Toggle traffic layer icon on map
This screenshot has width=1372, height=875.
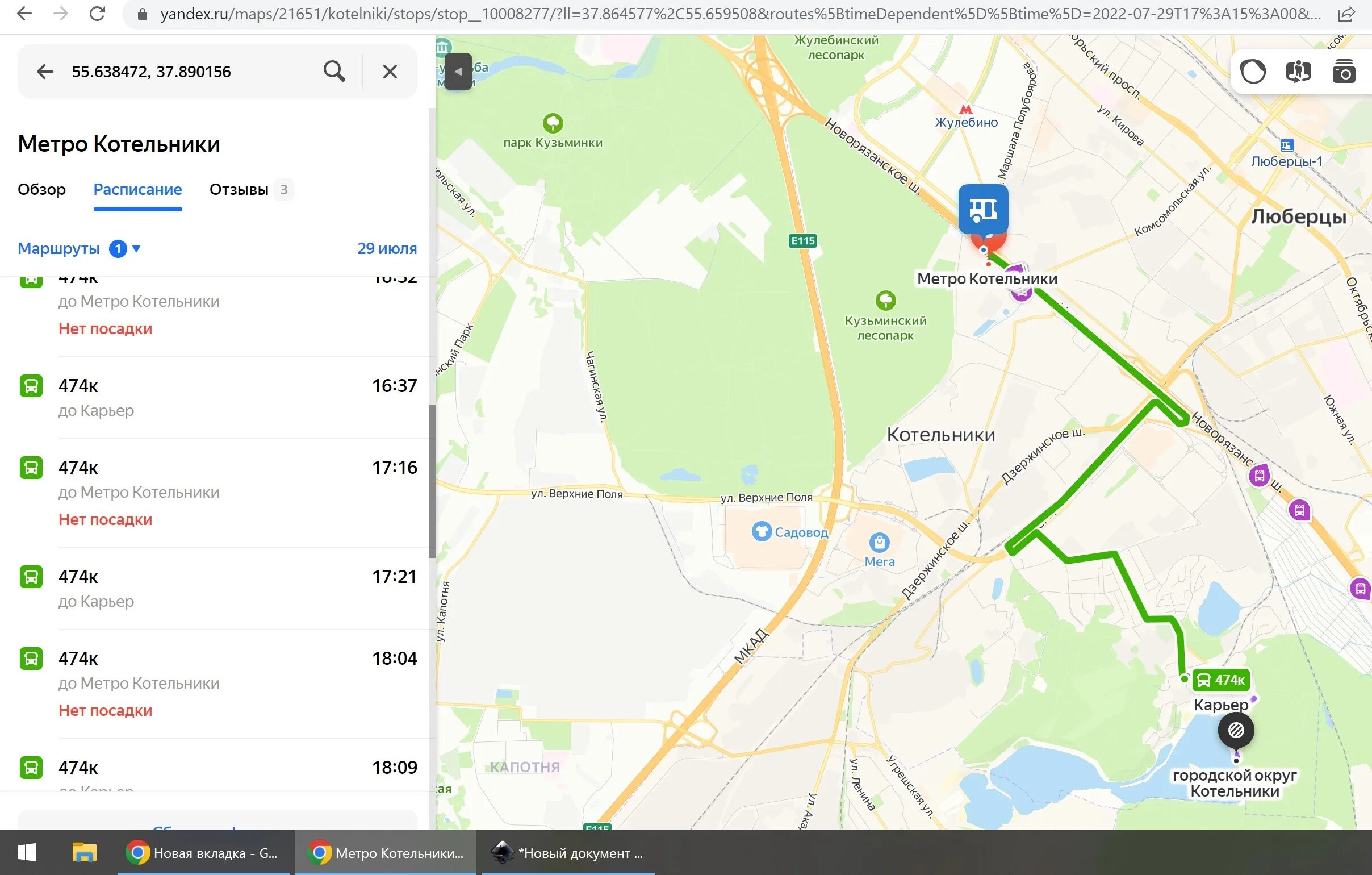(x=1253, y=72)
